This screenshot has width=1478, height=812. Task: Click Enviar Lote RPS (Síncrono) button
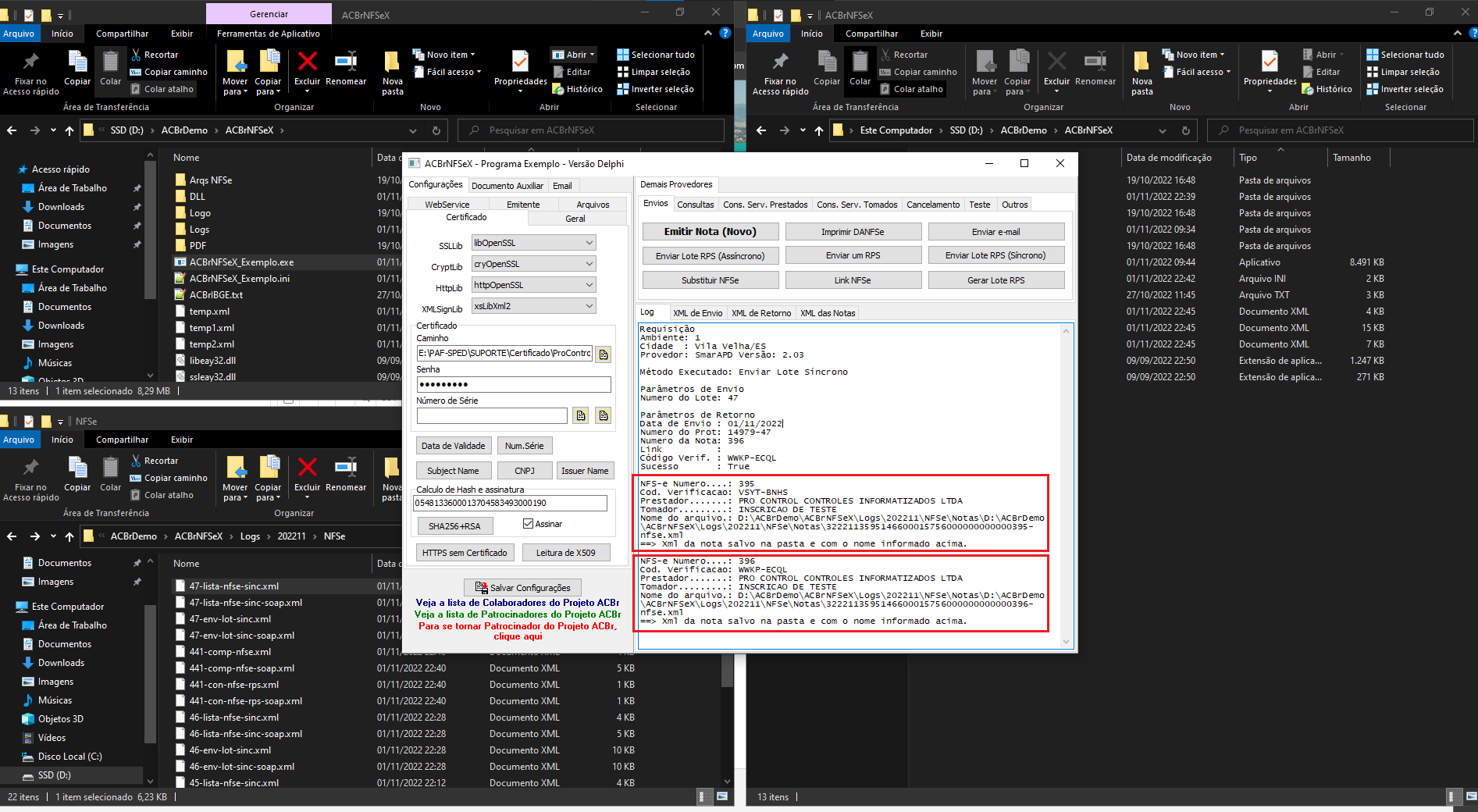point(995,255)
